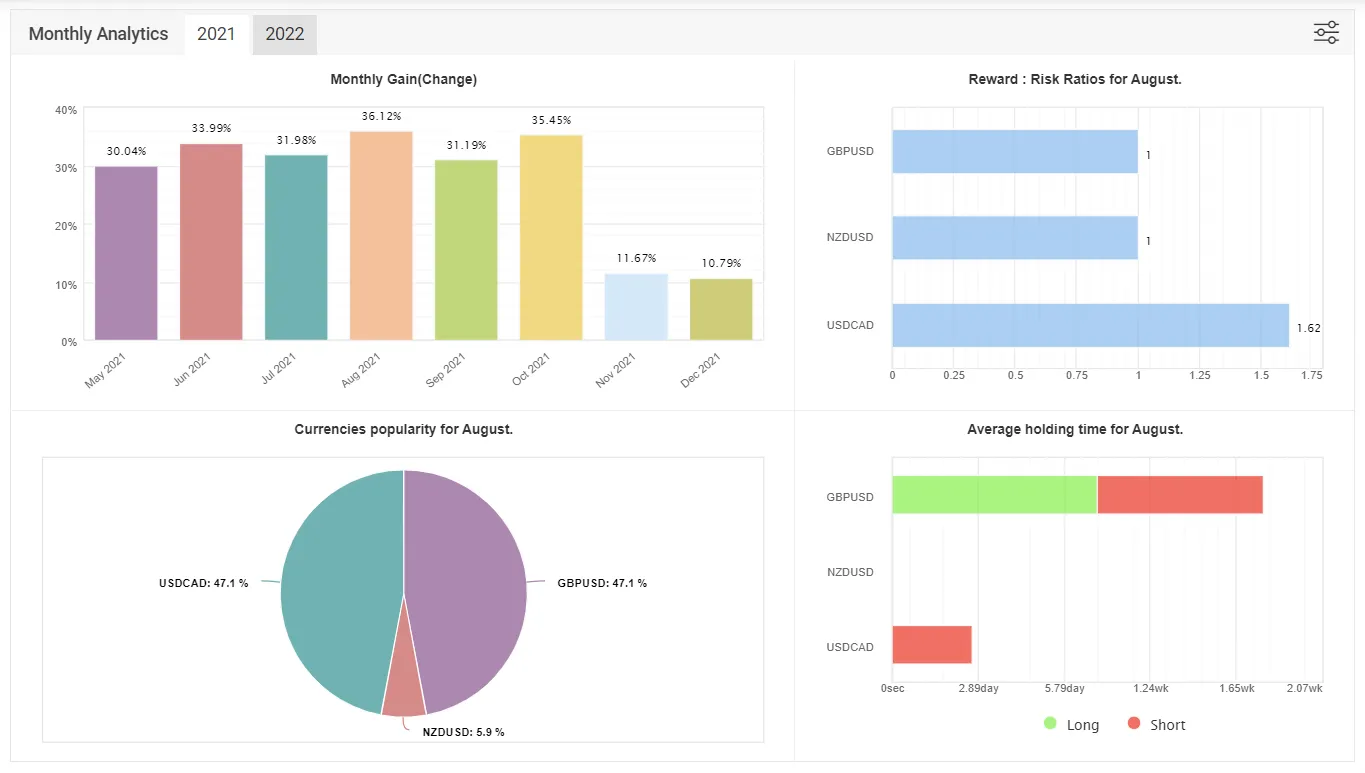This screenshot has height=773, width=1365.
Task: Click the small NZDUSD pie slice
Action: point(404,696)
